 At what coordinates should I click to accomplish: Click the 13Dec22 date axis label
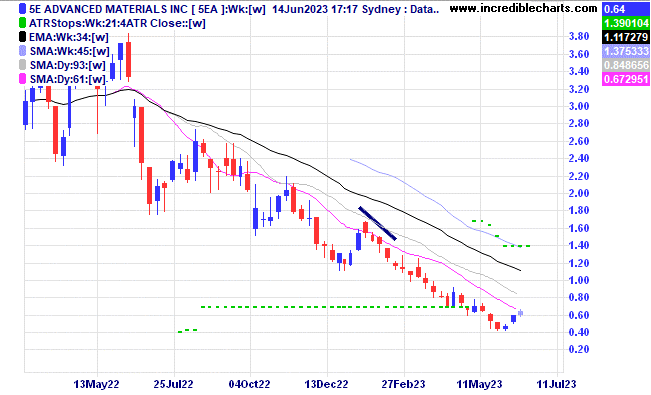coord(326,384)
